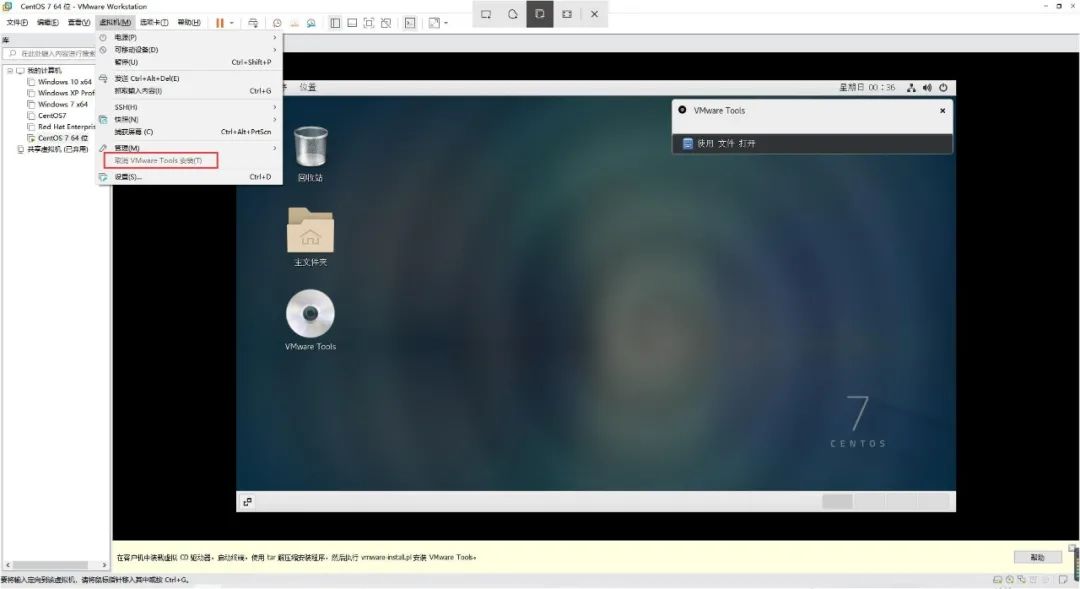Open the dropdown arrow beside the stretch icon

[446, 23]
